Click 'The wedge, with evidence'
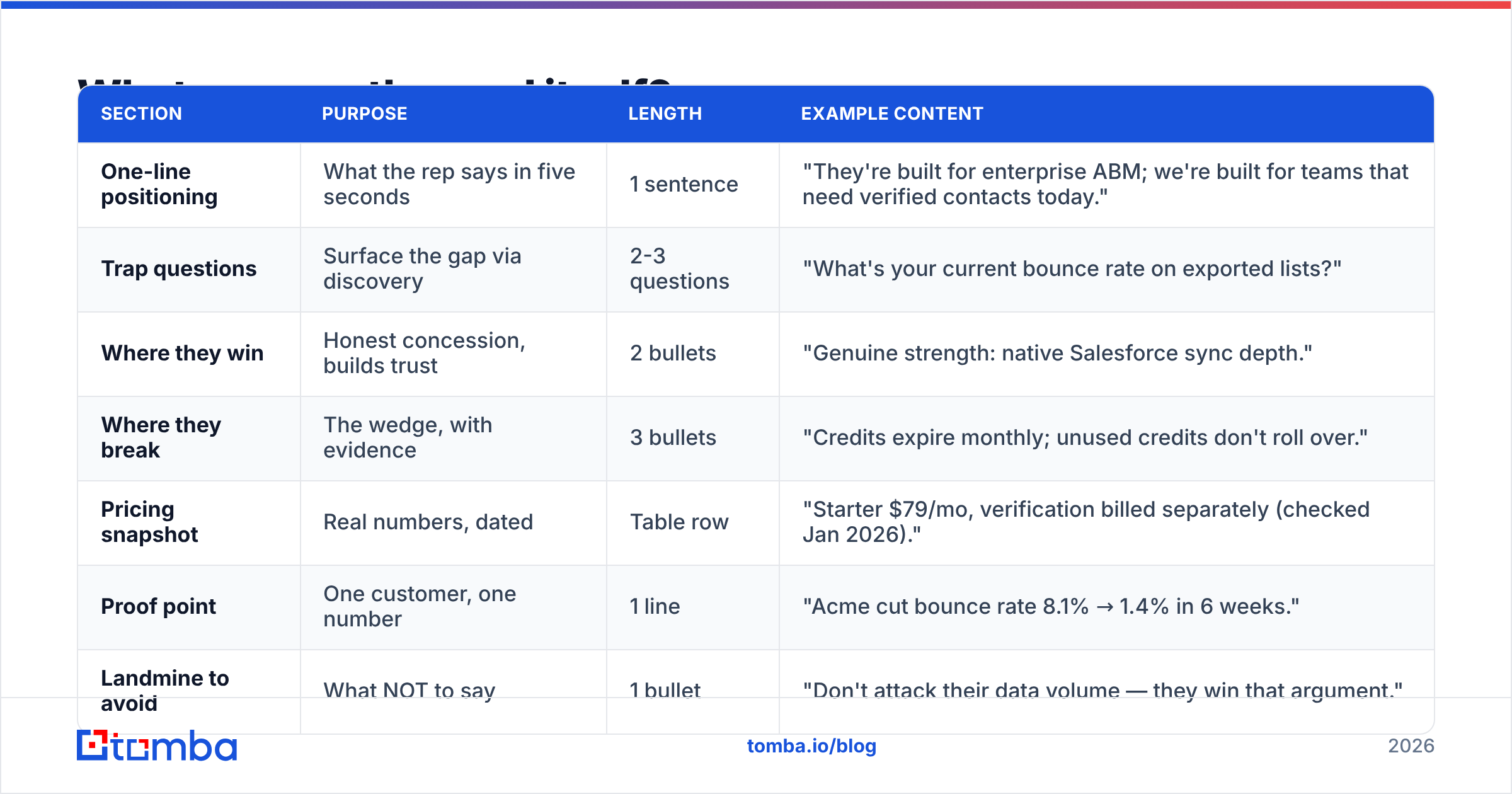 [x=408, y=437]
